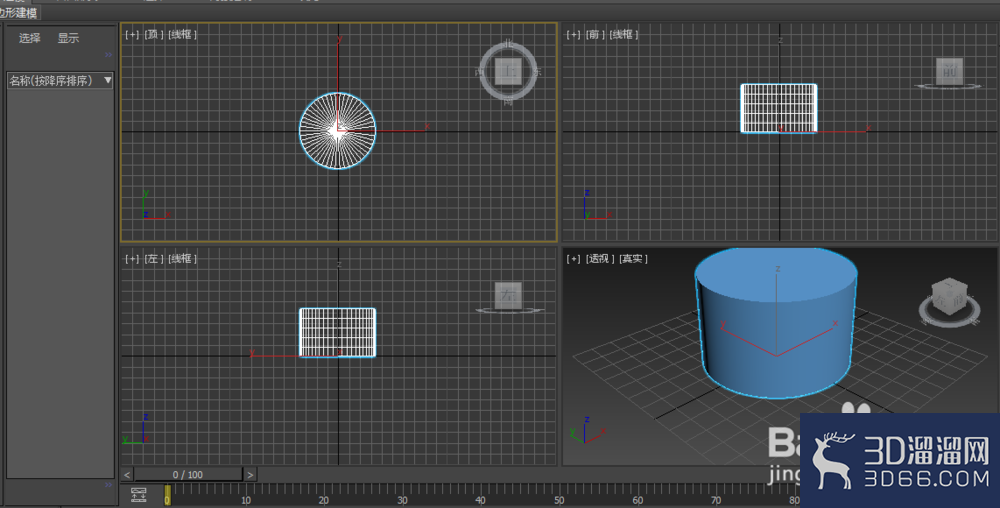Step time slider forward with > button

(x=250, y=474)
